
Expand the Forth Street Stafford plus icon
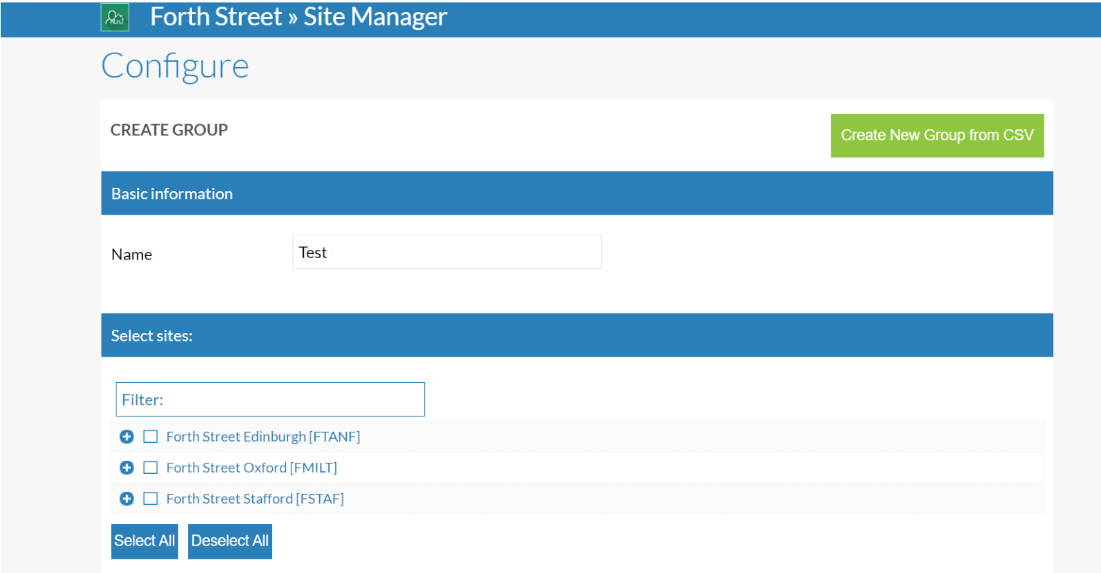(126, 499)
